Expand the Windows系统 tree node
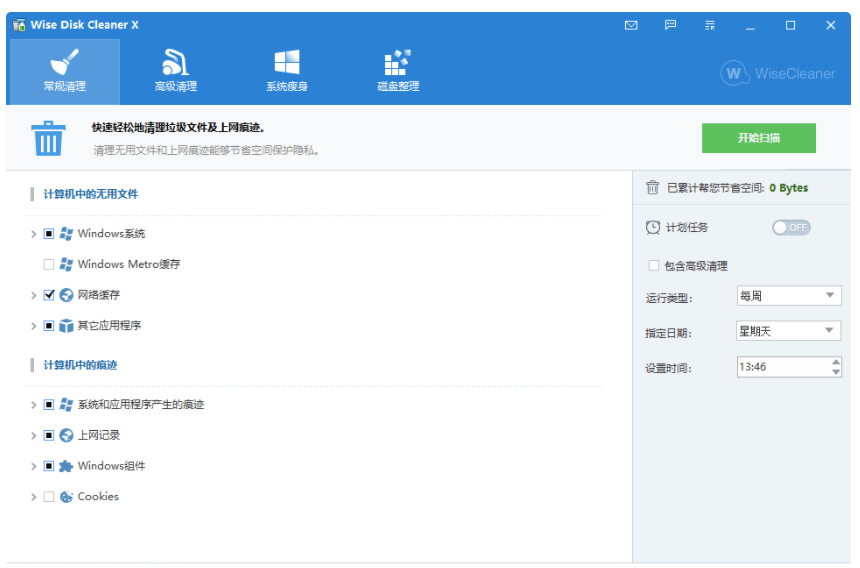The image size is (860, 568). pos(33,234)
